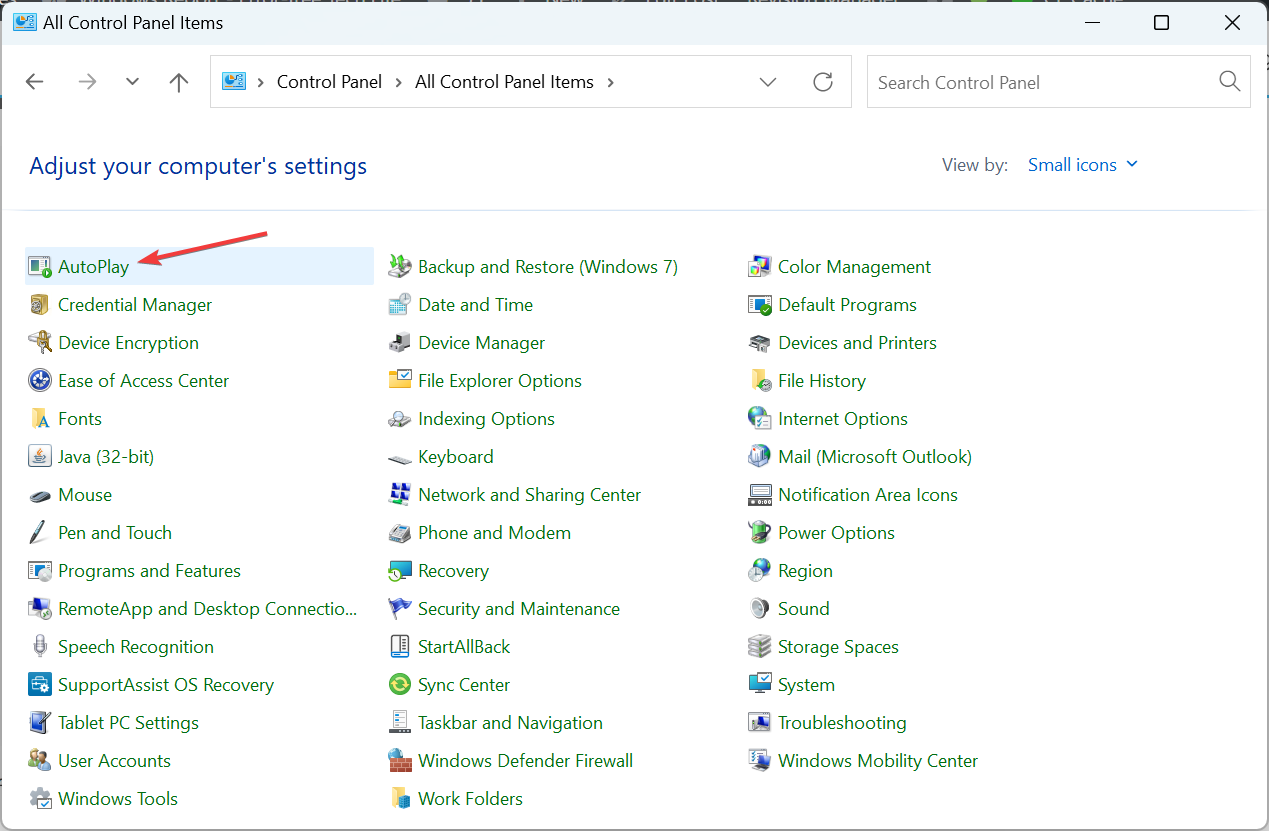Open the Recovery link

pyautogui.click(x=453, y=571)
